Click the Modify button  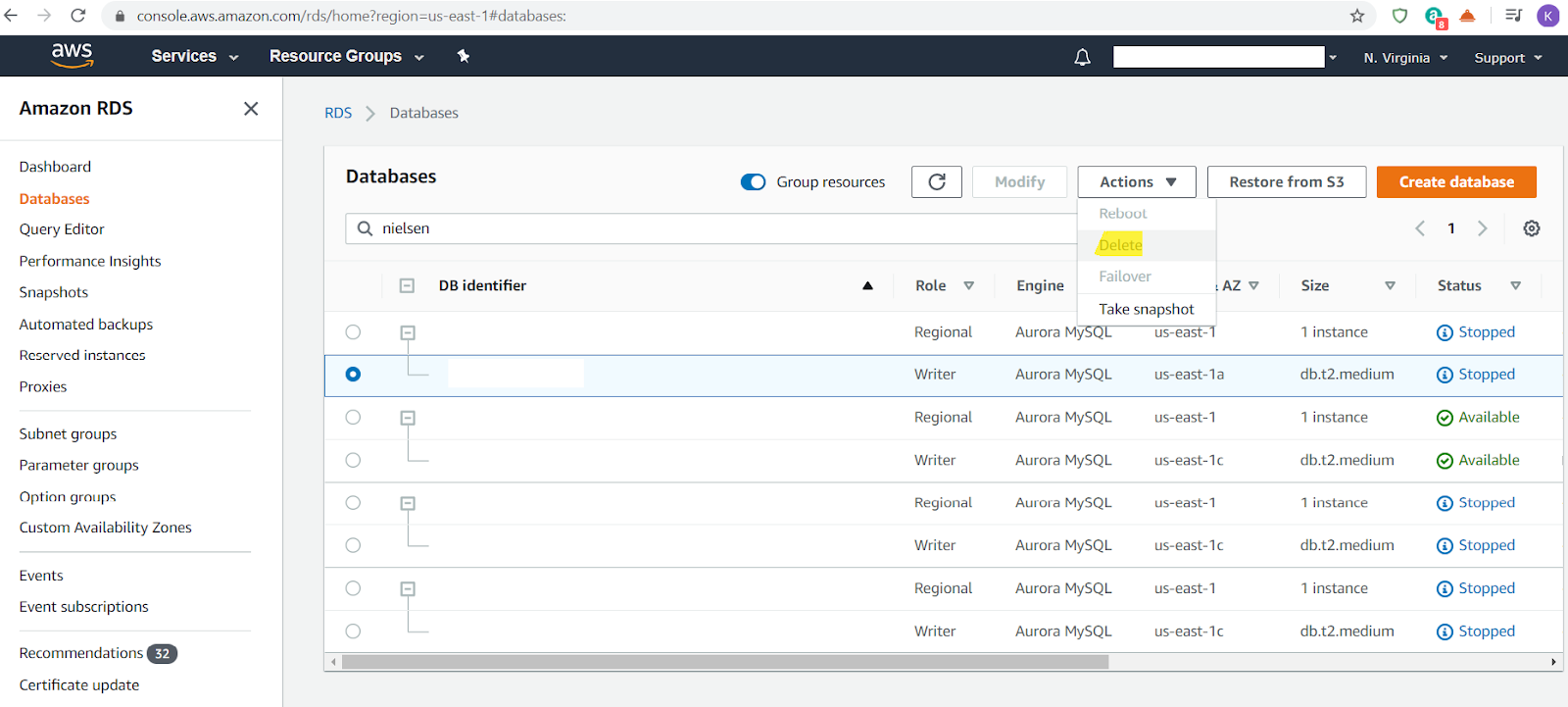click(1019, 182)
